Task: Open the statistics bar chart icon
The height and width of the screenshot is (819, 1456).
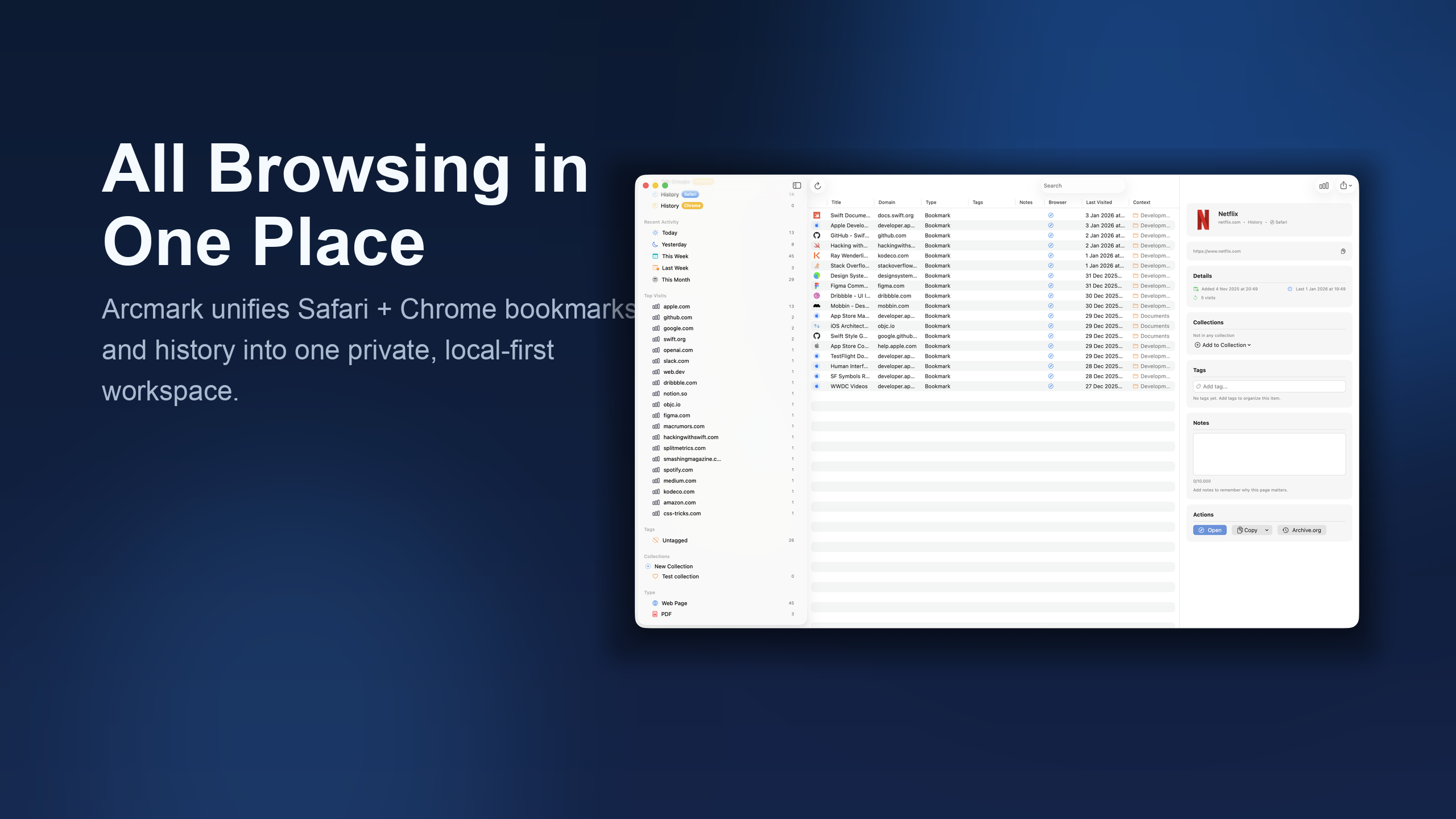Action: pos(1323,185)
